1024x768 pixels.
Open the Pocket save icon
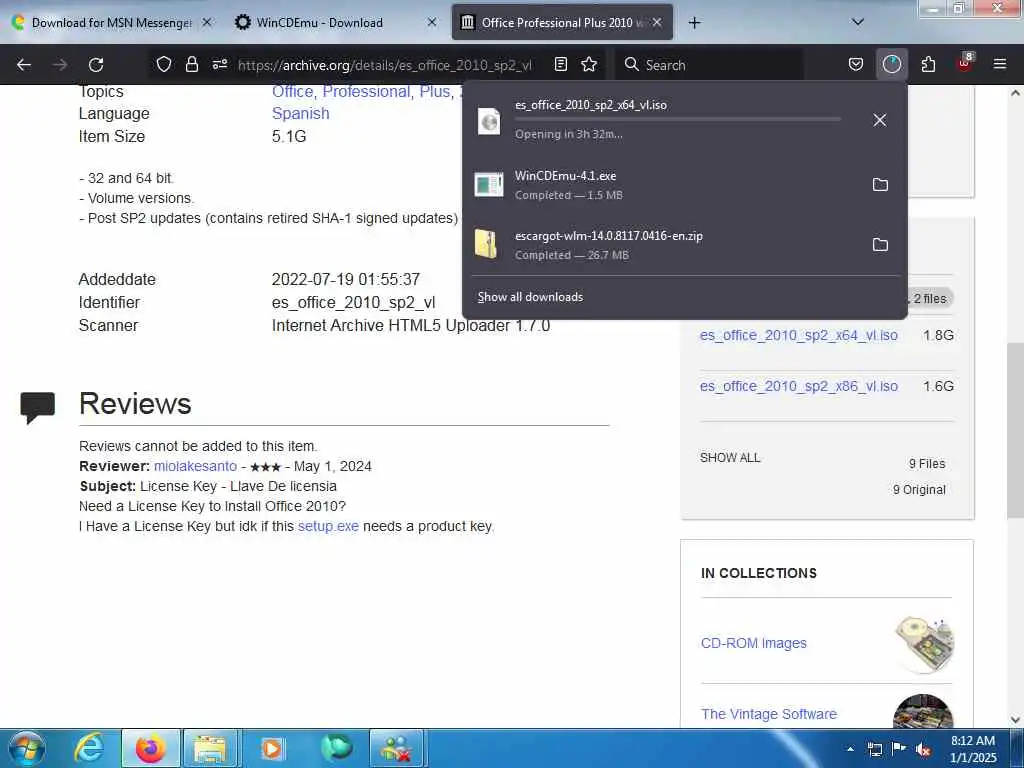click(856, 64)
